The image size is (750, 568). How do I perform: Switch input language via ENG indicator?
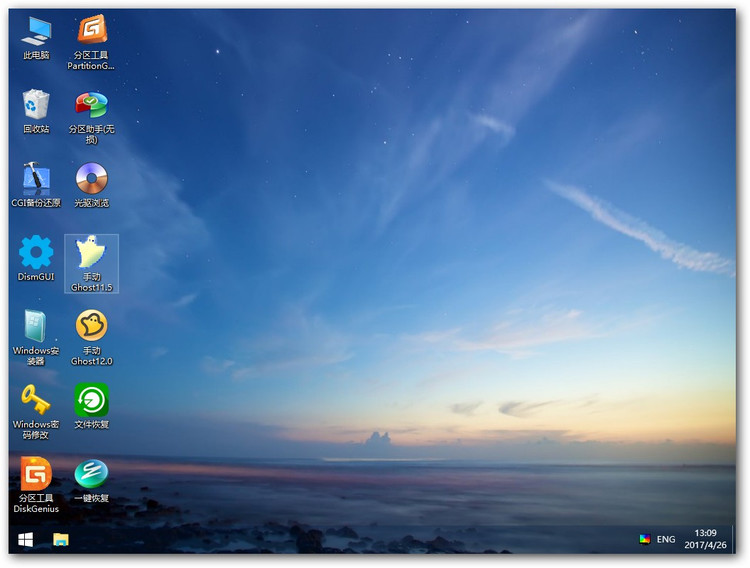[x=666, y=539]
